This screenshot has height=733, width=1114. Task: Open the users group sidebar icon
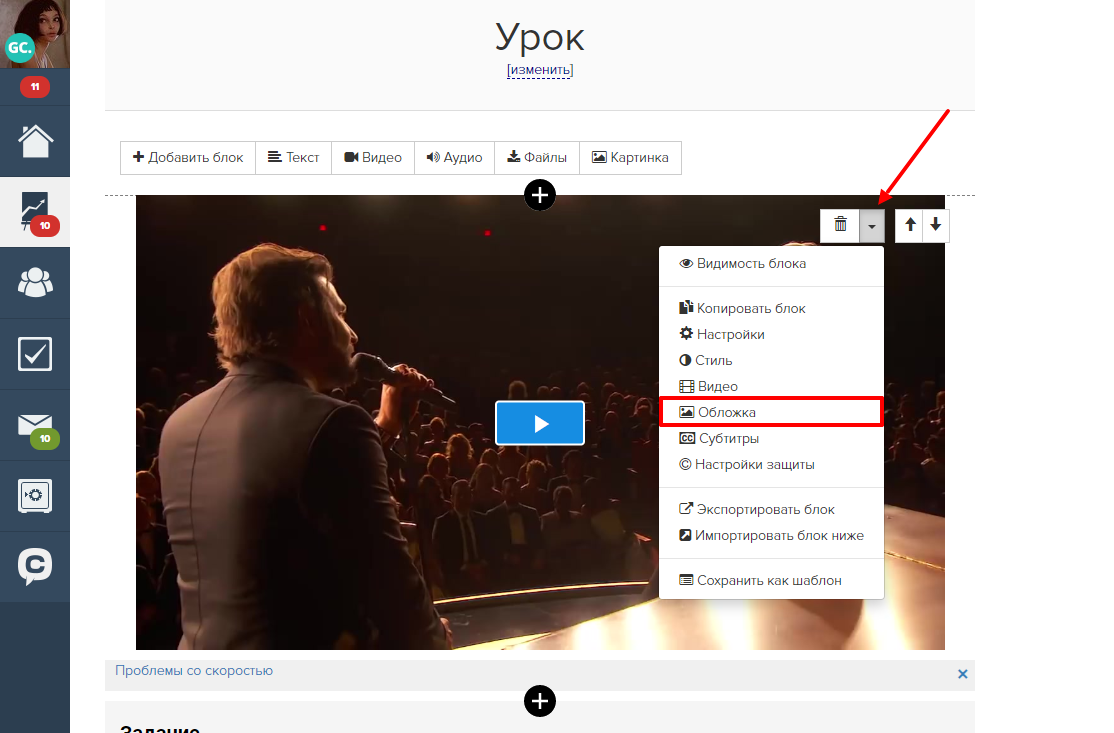point(35,283)
